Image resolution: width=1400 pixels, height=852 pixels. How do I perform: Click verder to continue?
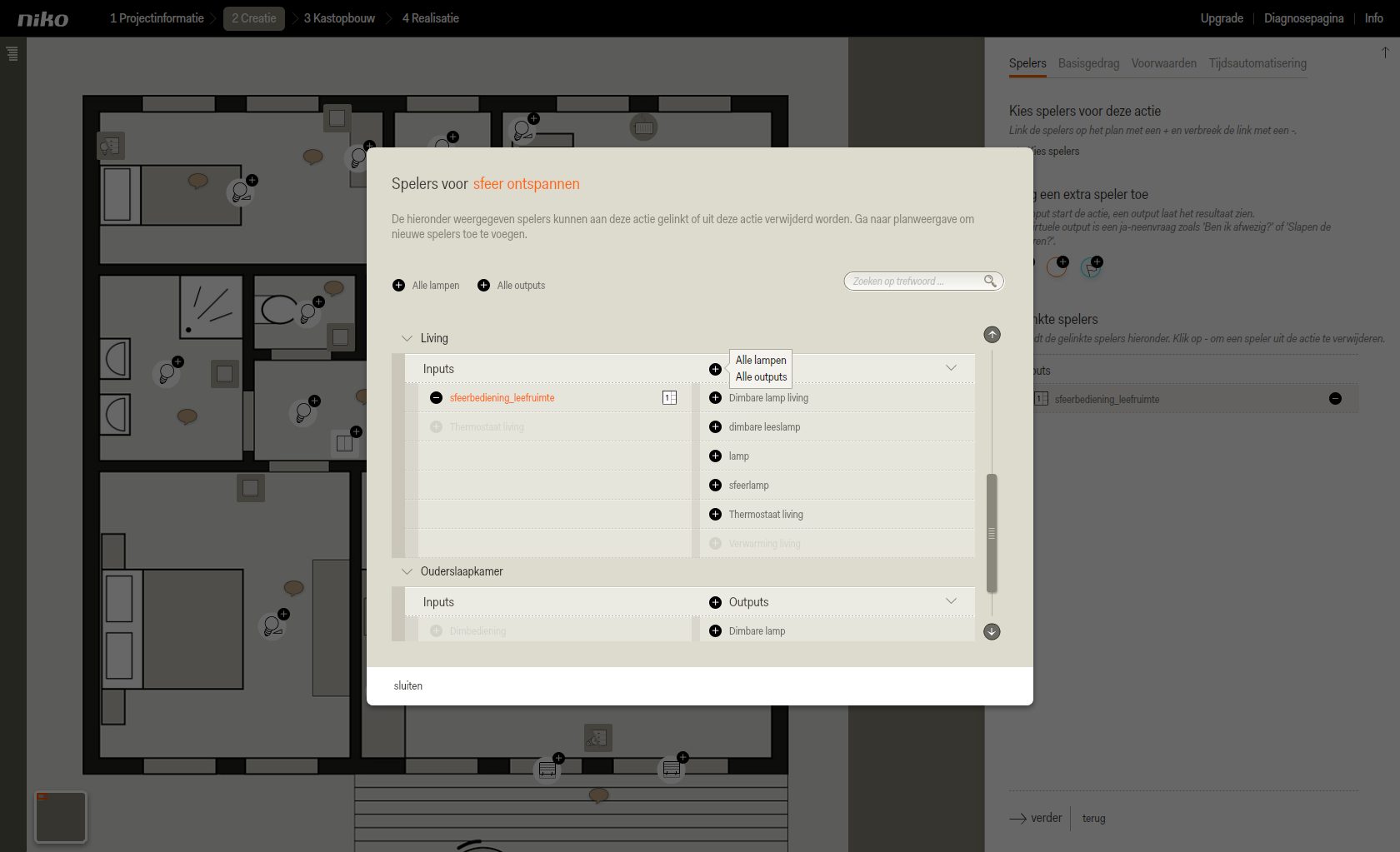(1036, 818)
